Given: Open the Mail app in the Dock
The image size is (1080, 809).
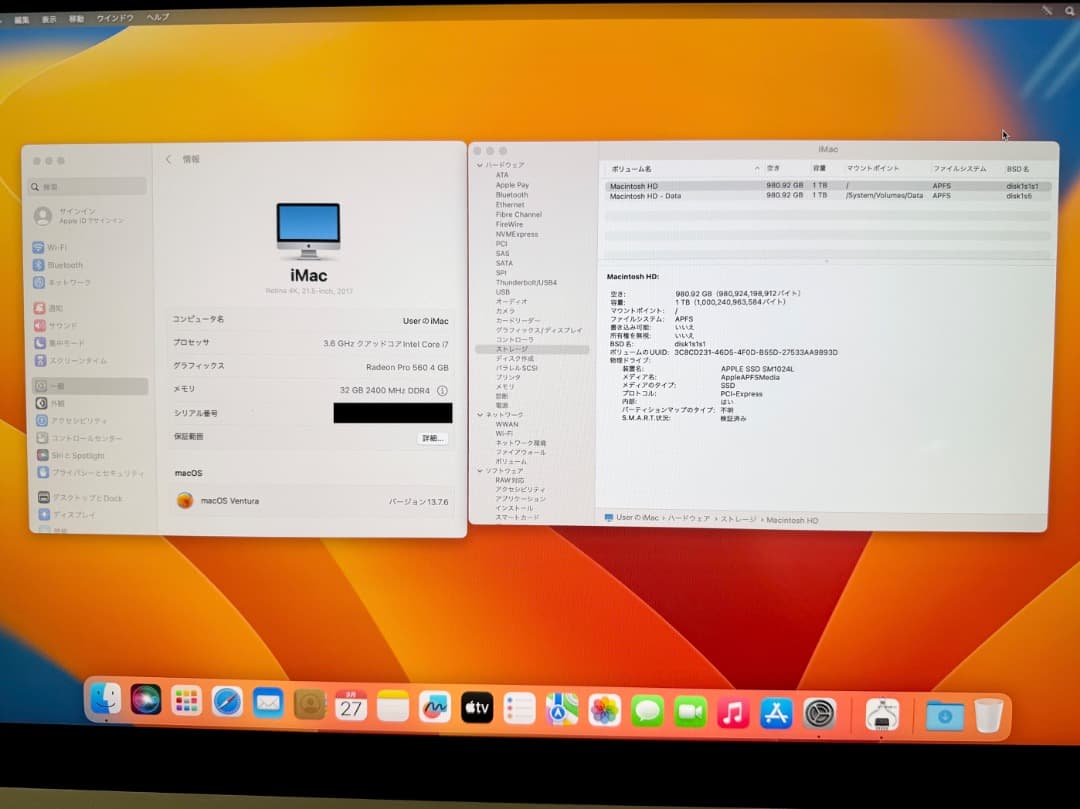Looking at the screenshot, I should (x=268, y=704).
